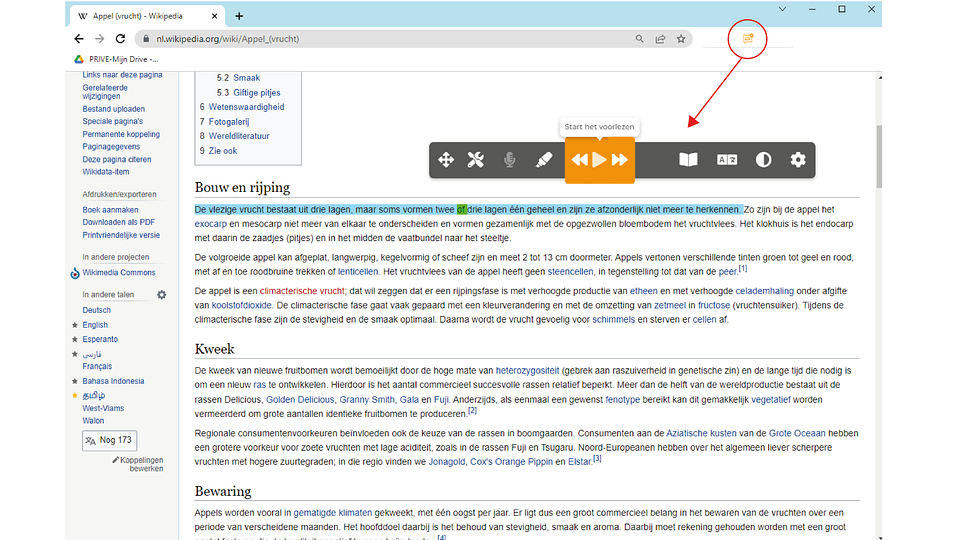Screen dimensions: 960x540
Task: Open the book dictionary icon
Action: (688, 160)
